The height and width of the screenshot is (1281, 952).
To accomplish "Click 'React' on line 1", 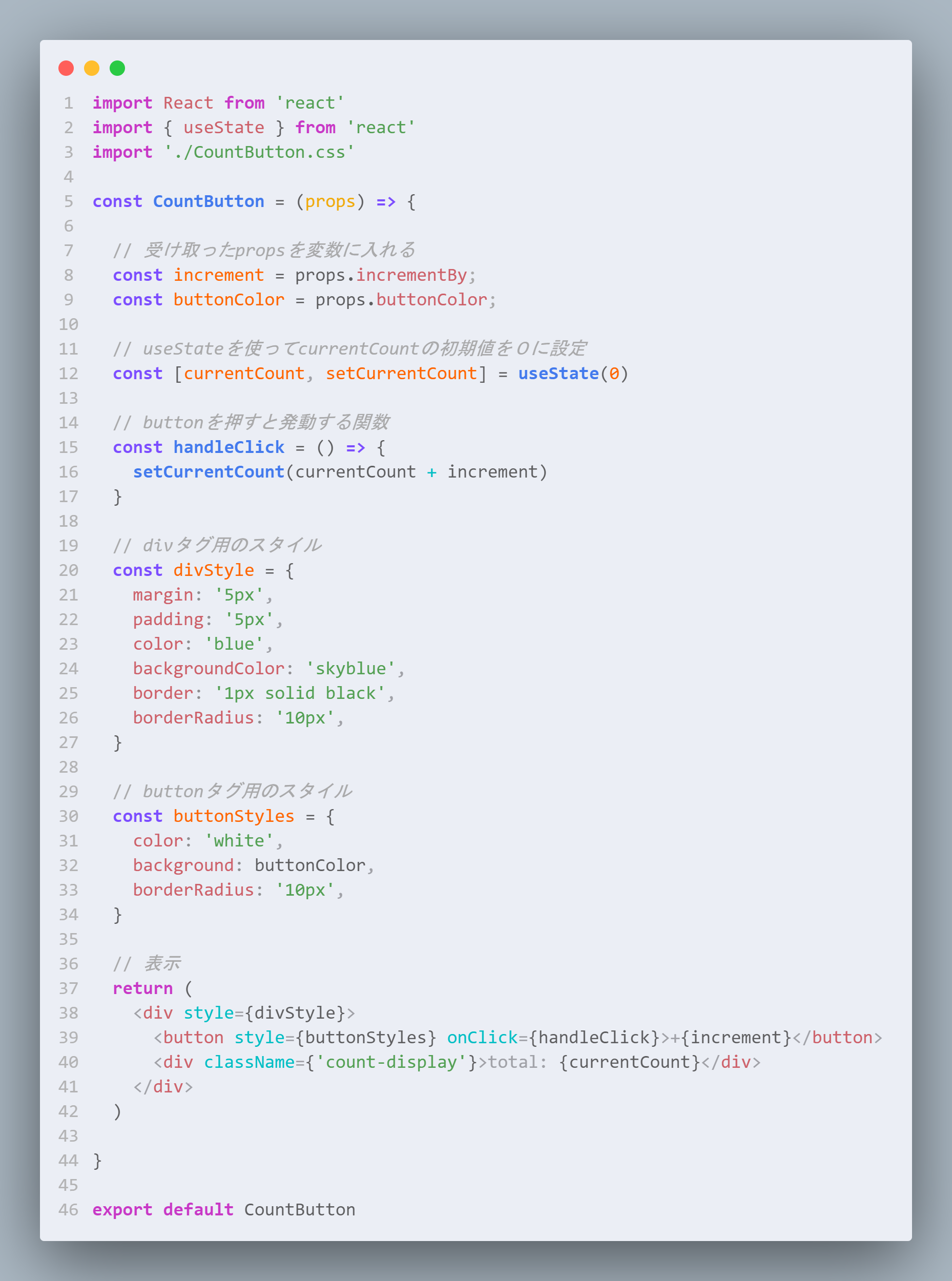I will point(189,102).
